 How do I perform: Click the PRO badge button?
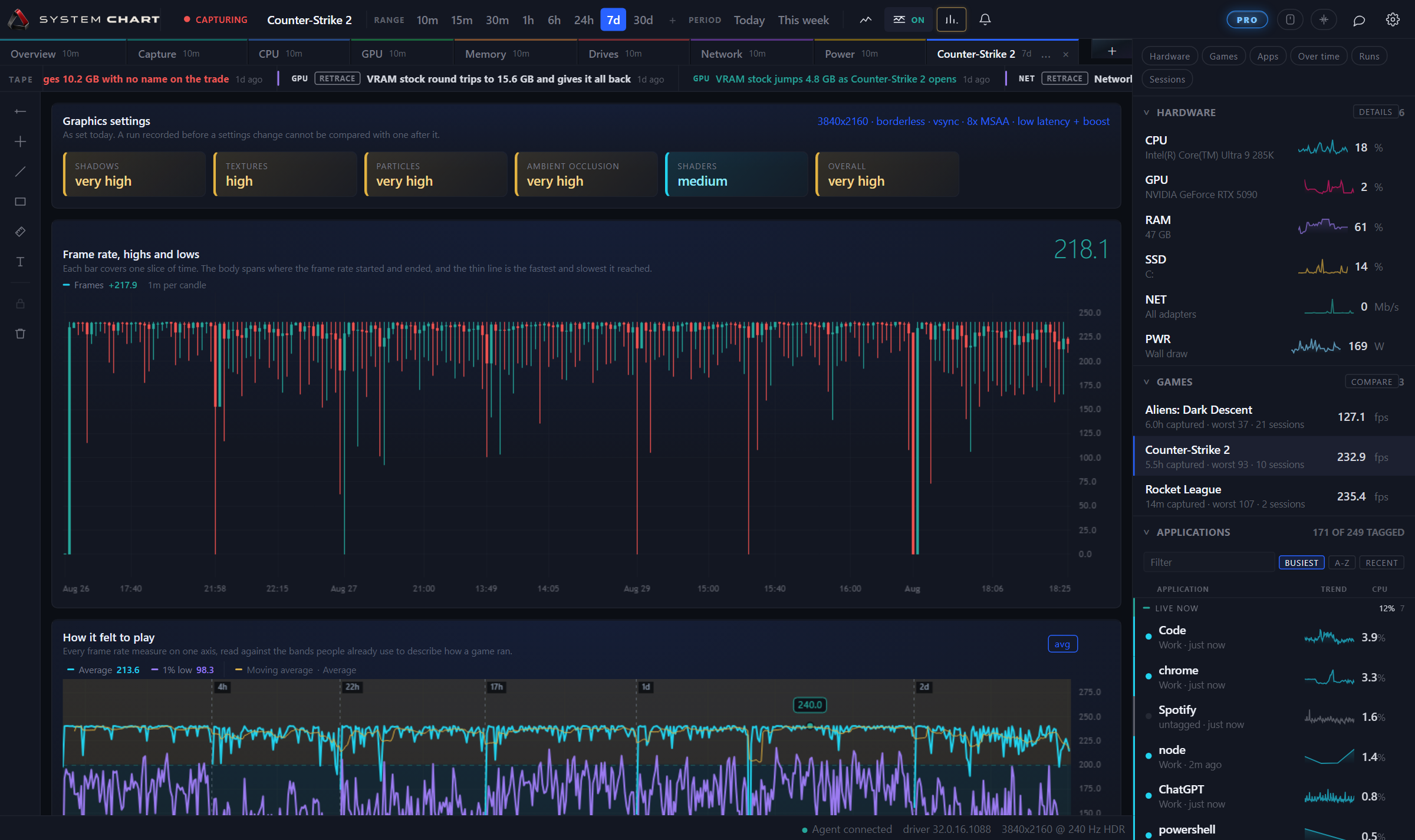coord(1247,19)
